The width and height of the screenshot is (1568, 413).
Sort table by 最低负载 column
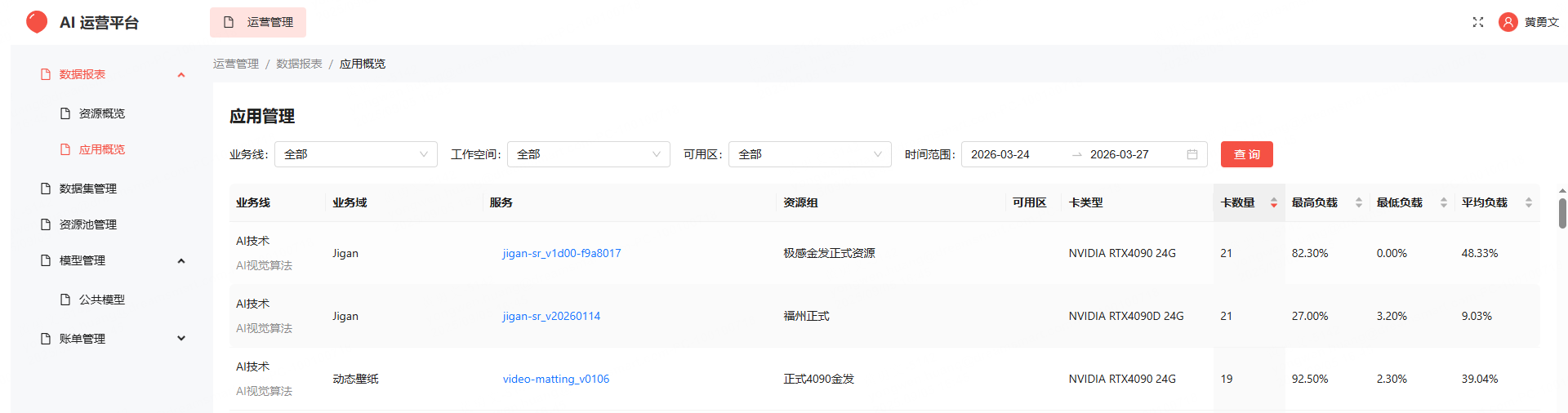1443,202
